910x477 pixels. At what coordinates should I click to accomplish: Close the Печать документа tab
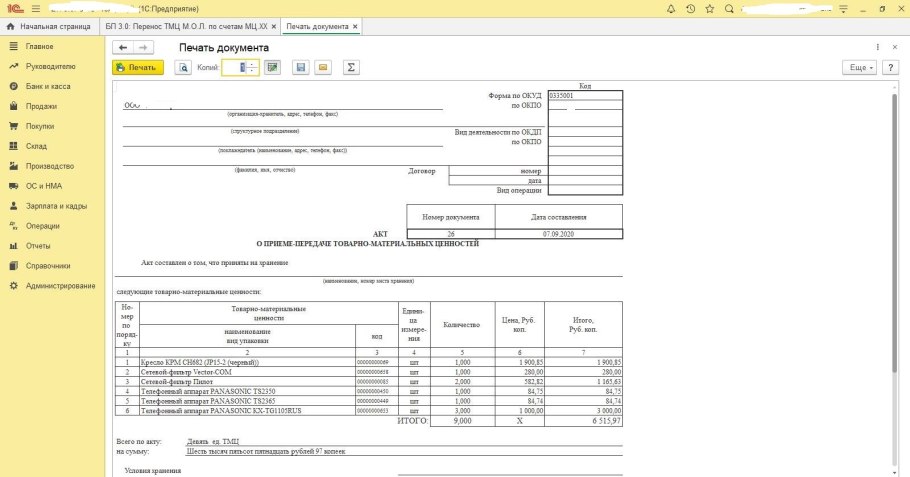(x=355, y=26)
